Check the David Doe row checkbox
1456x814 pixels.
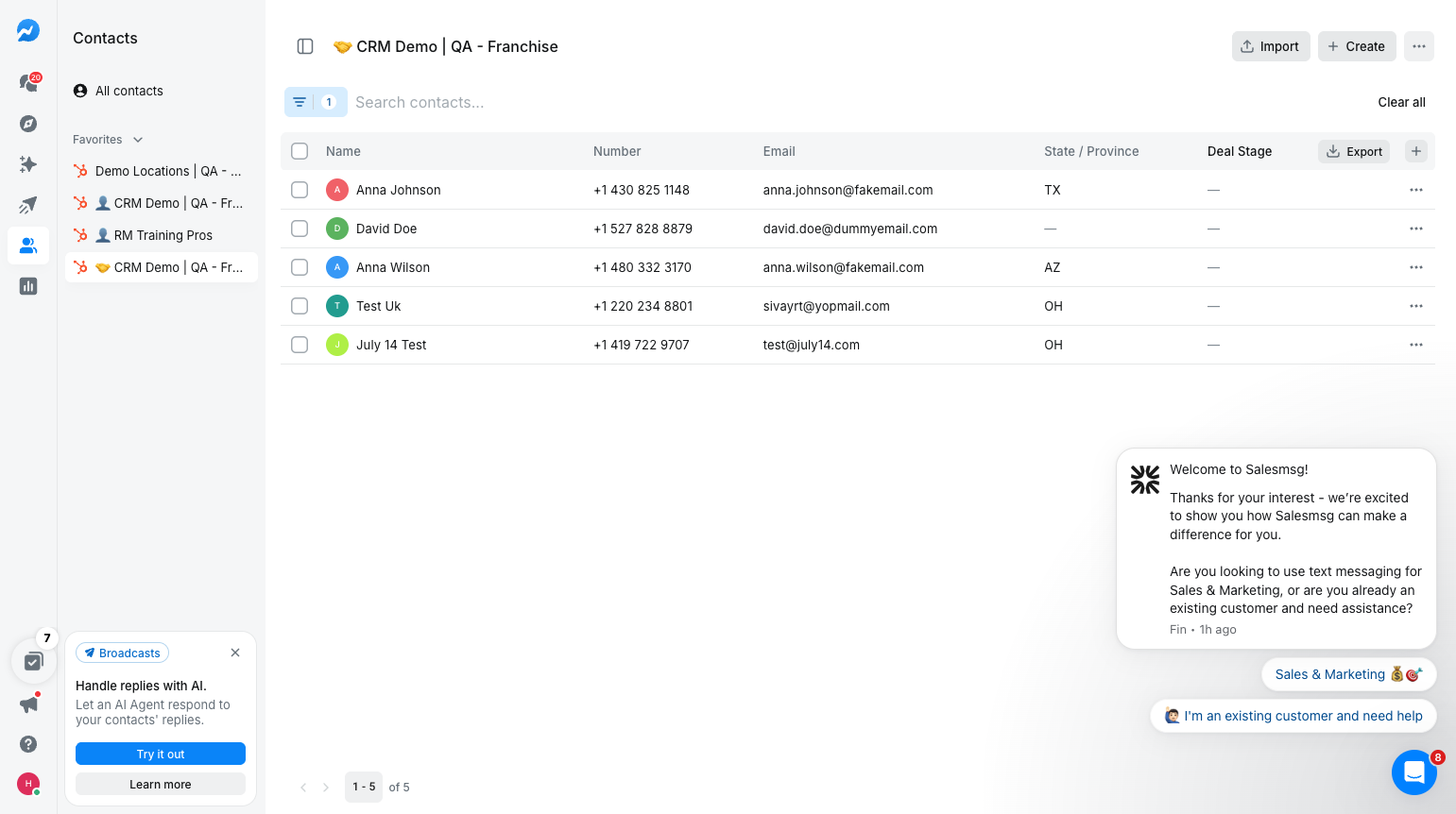pyautogui.click(x=300, y=229)
